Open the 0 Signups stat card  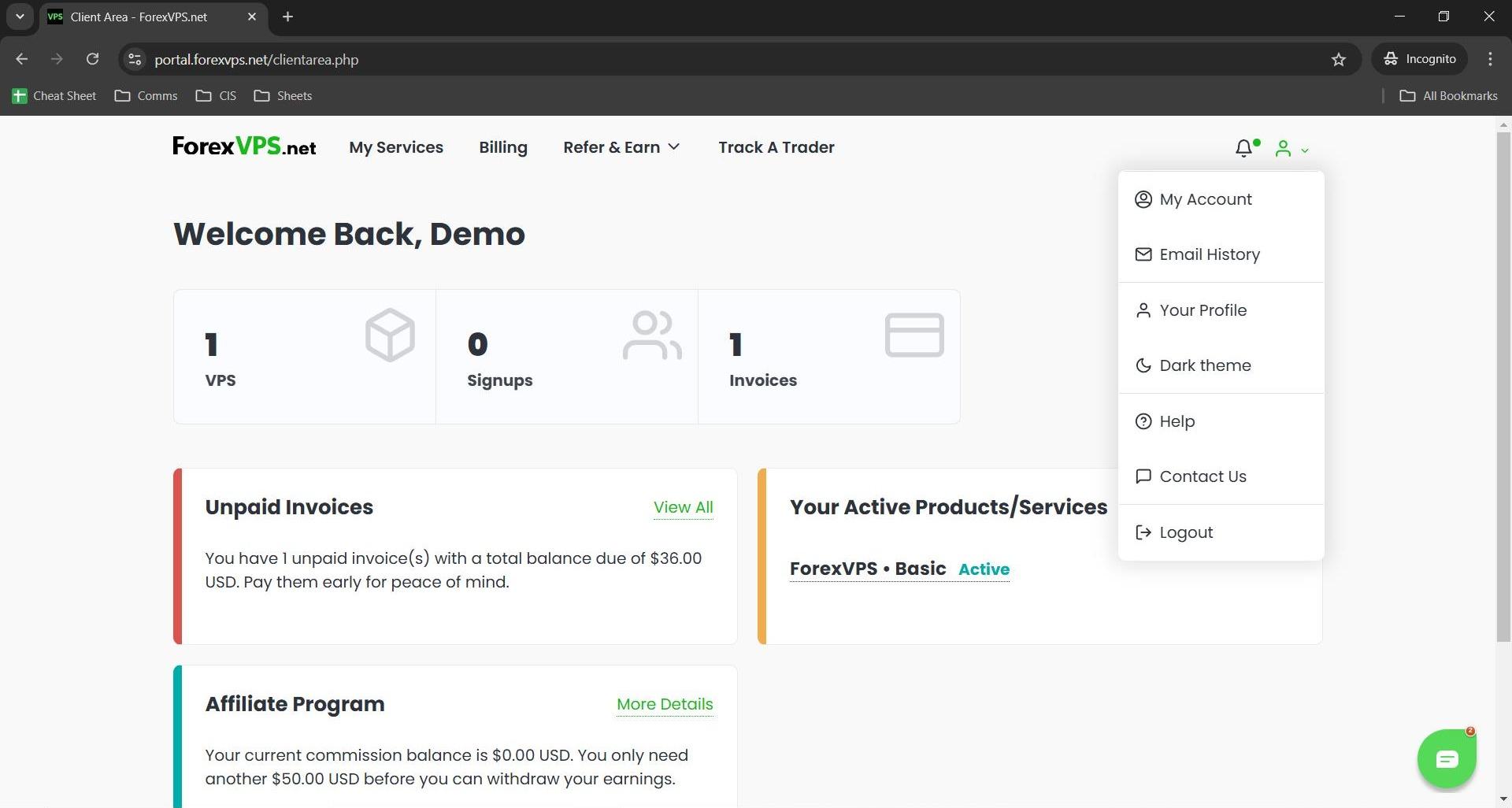point(567,357)
